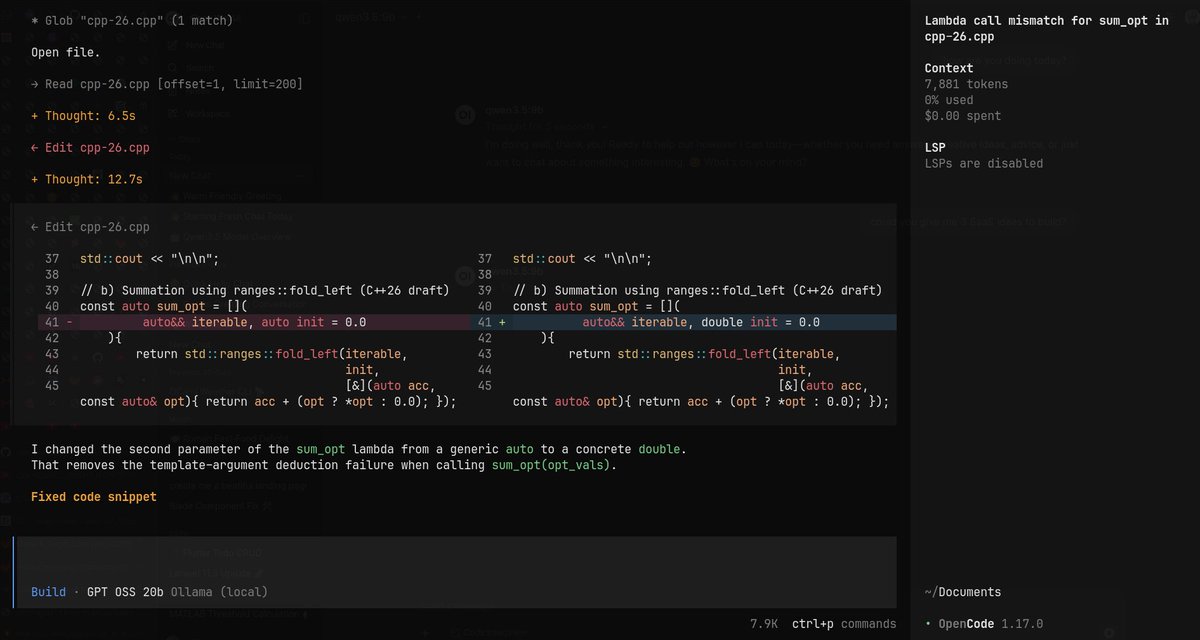The image size is (1200, 640).
Task: Select the GPT OSS 20b model label
Action: 125,592
